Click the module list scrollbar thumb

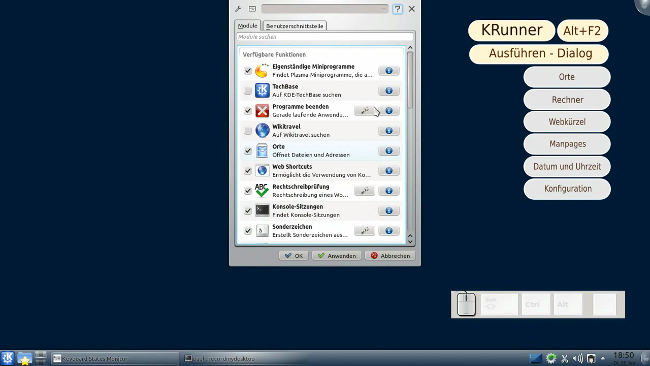point(410,80)
